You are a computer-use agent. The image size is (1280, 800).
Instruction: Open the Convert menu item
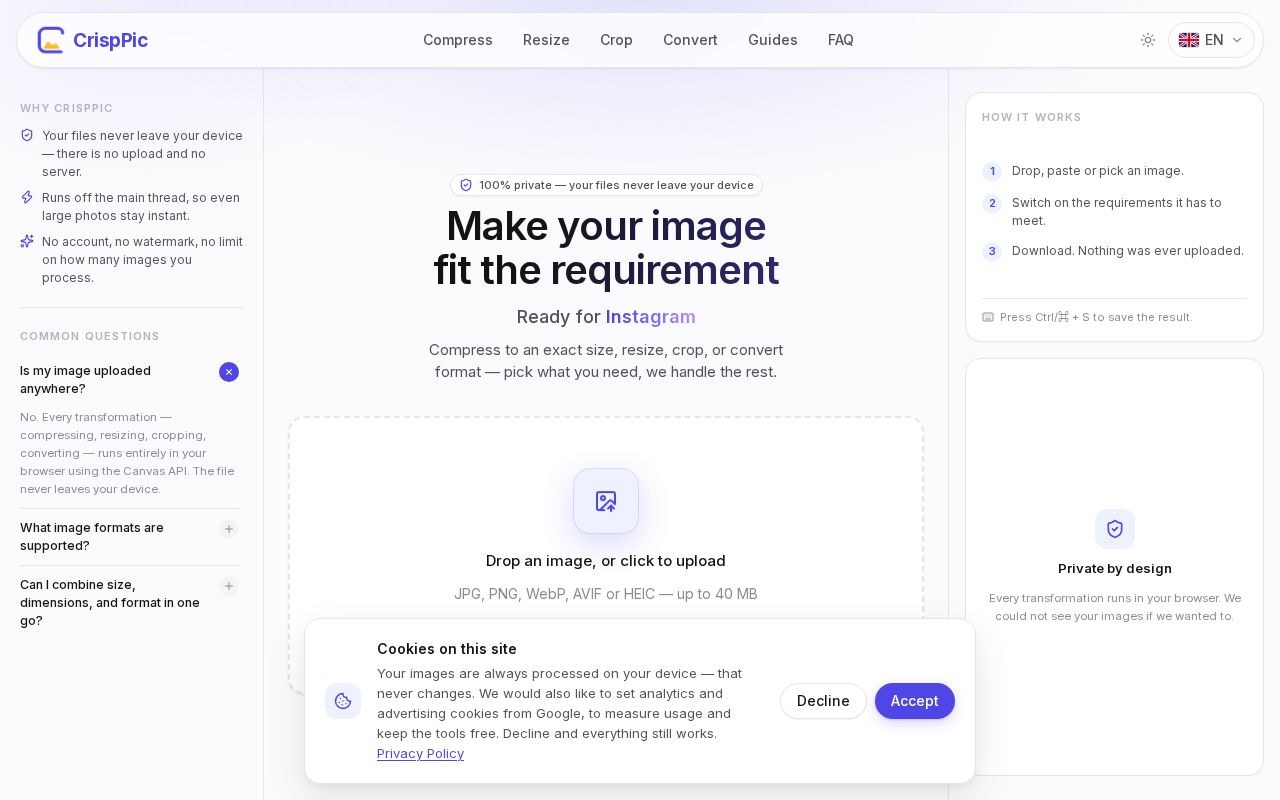pos(690,40)
